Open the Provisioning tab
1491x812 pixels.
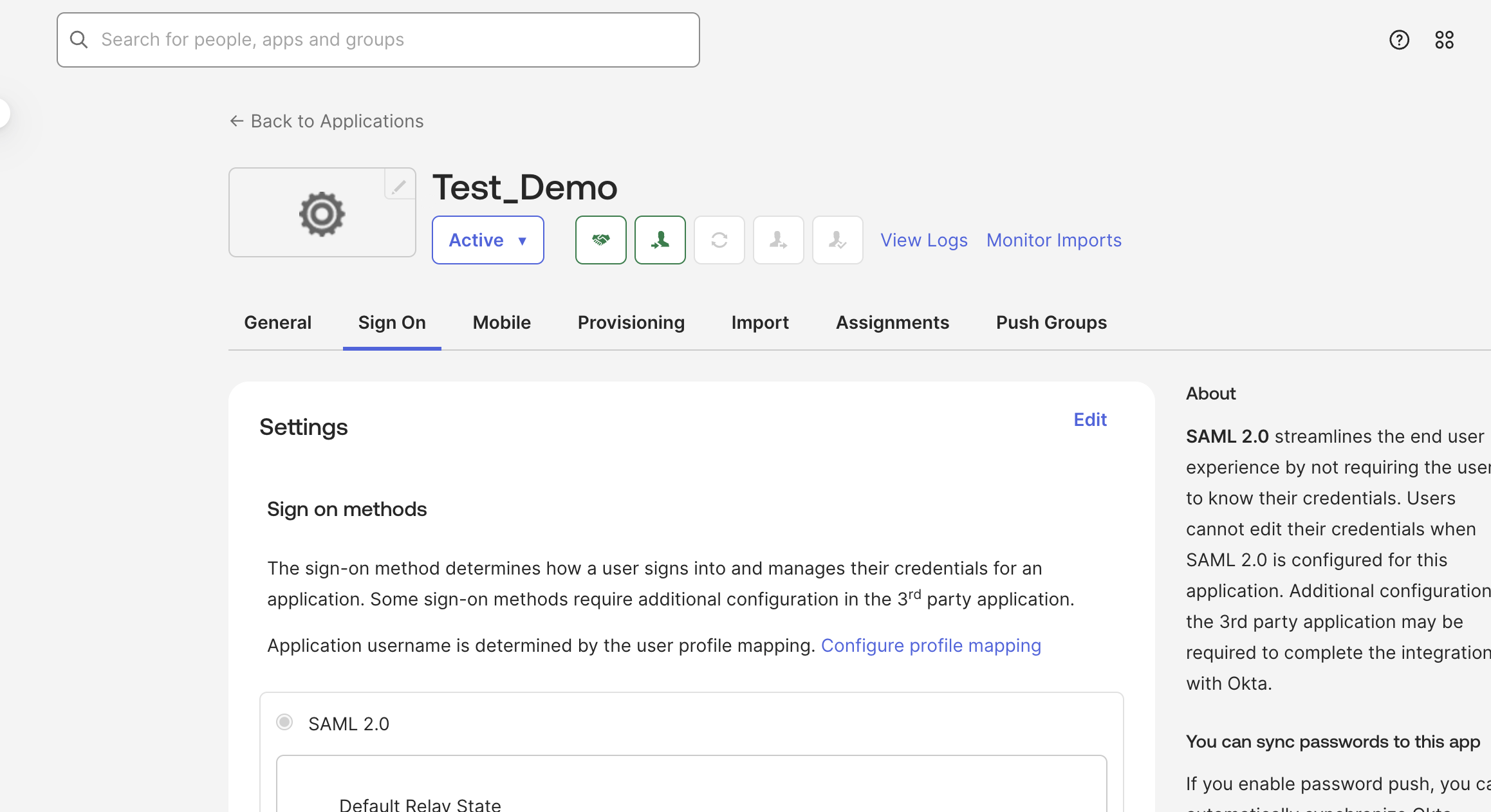point(631,322)
